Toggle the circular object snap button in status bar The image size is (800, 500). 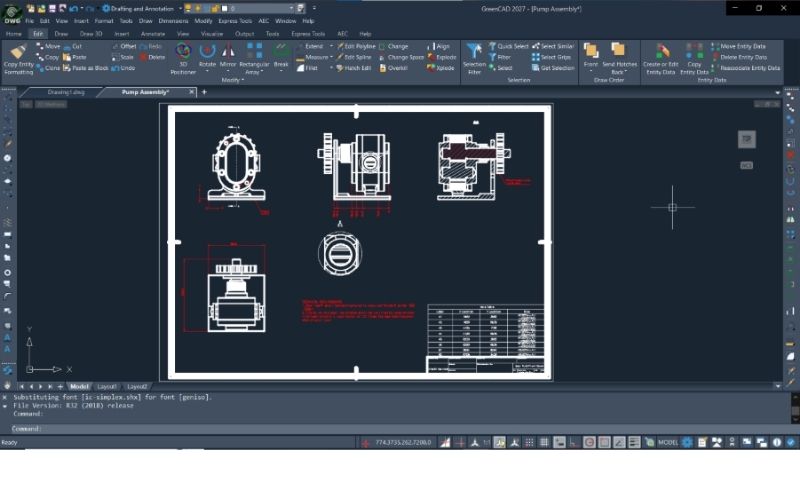[x=589, y=442]
